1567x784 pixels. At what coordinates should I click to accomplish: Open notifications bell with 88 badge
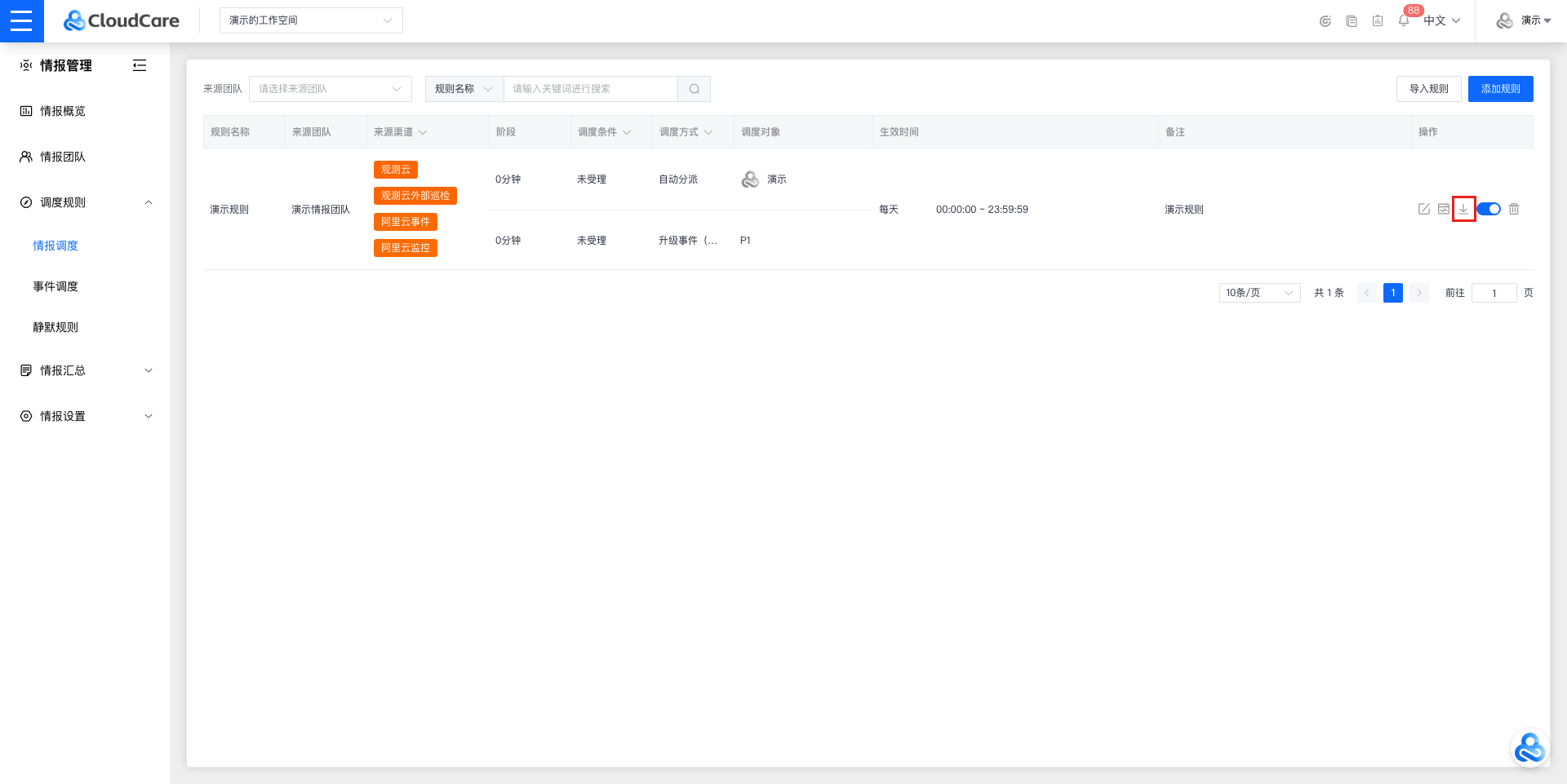pyautogui.click(x=1404, y=20)
